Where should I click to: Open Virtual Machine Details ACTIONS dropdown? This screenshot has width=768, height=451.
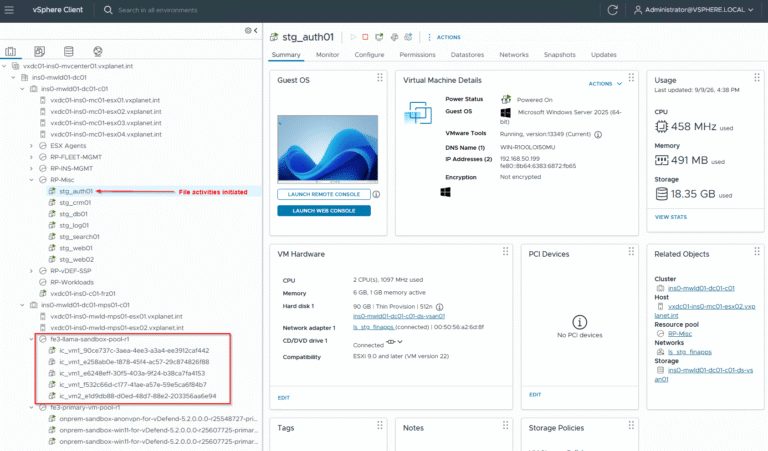click(x=605, y=84)
